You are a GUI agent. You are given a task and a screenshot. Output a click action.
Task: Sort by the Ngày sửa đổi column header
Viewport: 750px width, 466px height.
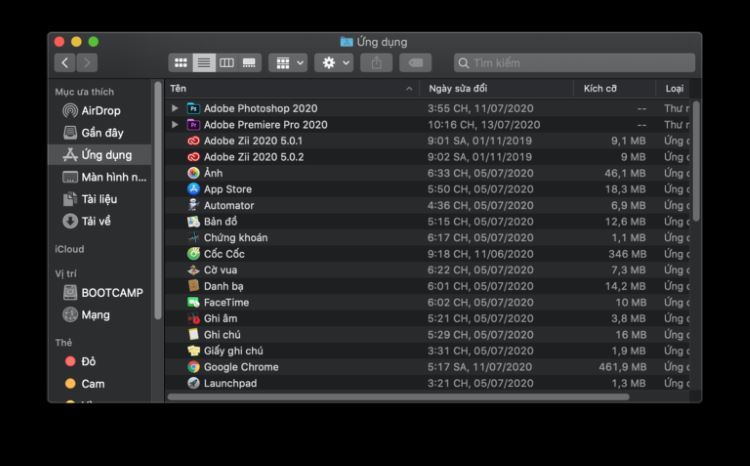(x=496, y=89)
